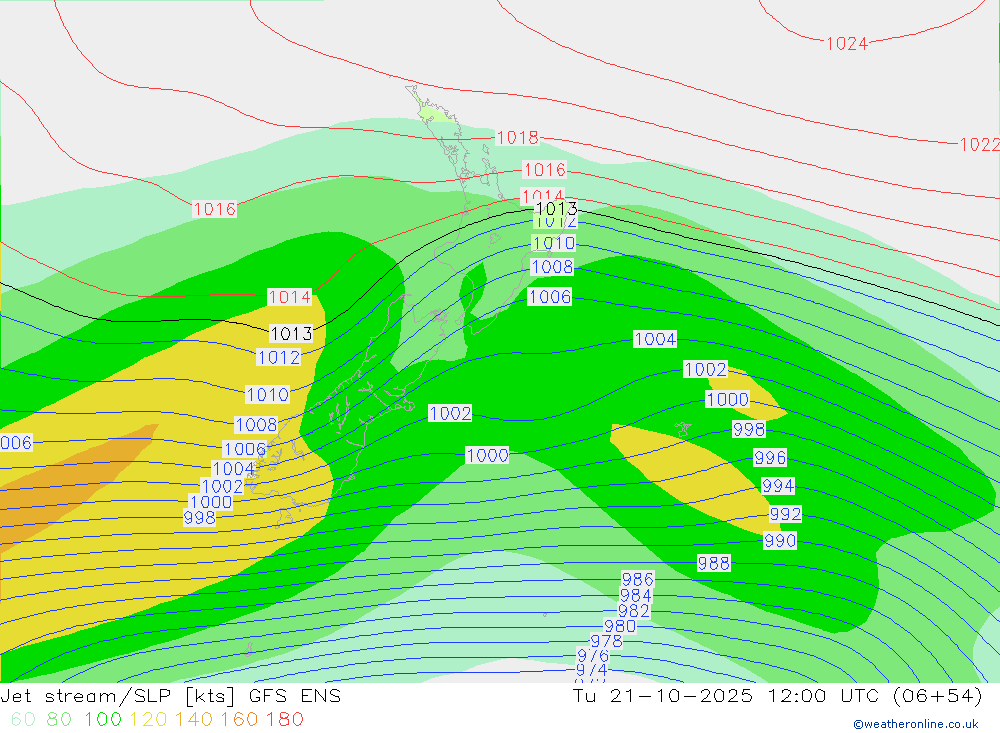Click the 994 isobar label

click(x=777, y=486)
